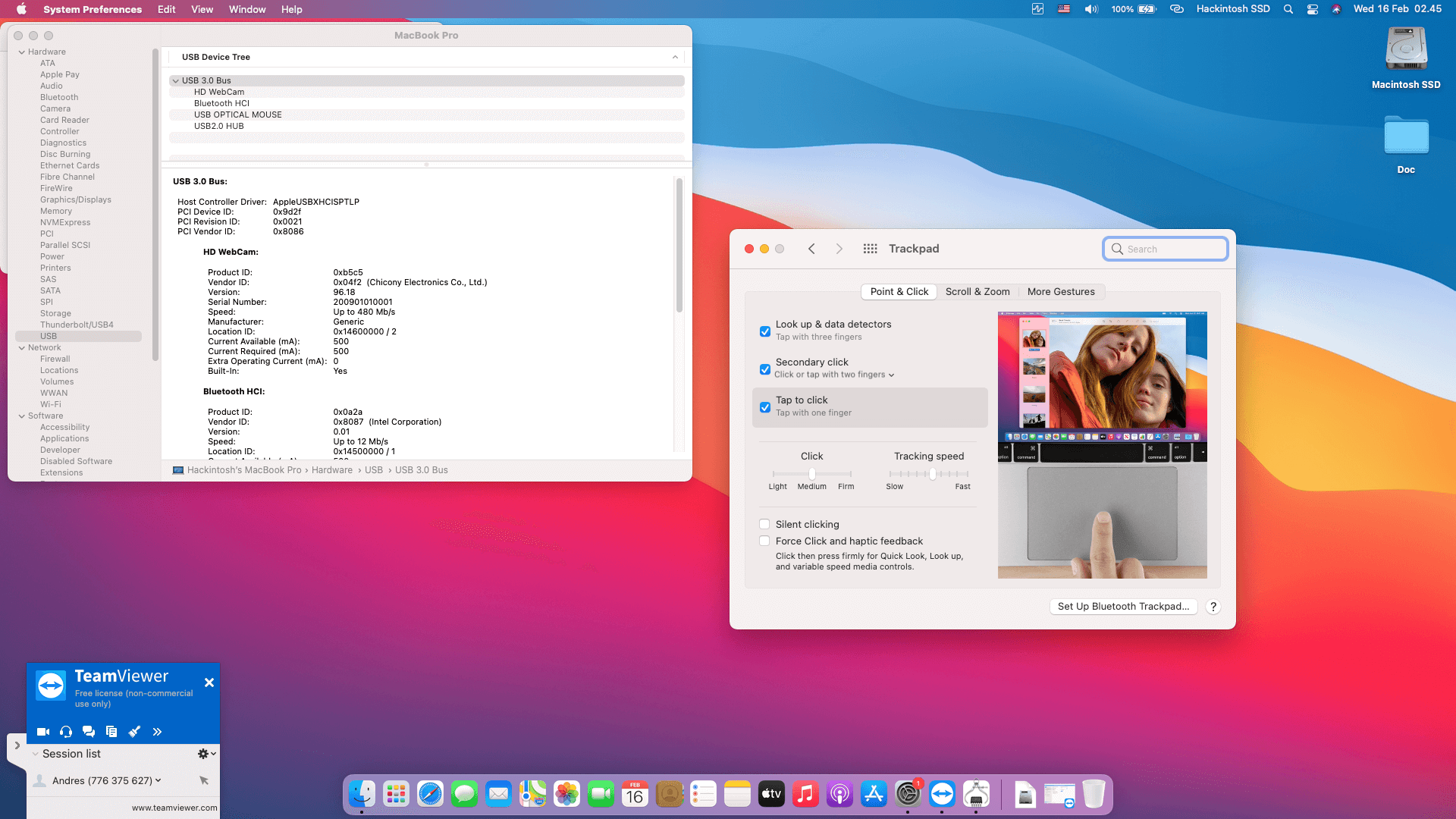Open App Store from the Dock
1456x819 pixels.
click(874, 794)
